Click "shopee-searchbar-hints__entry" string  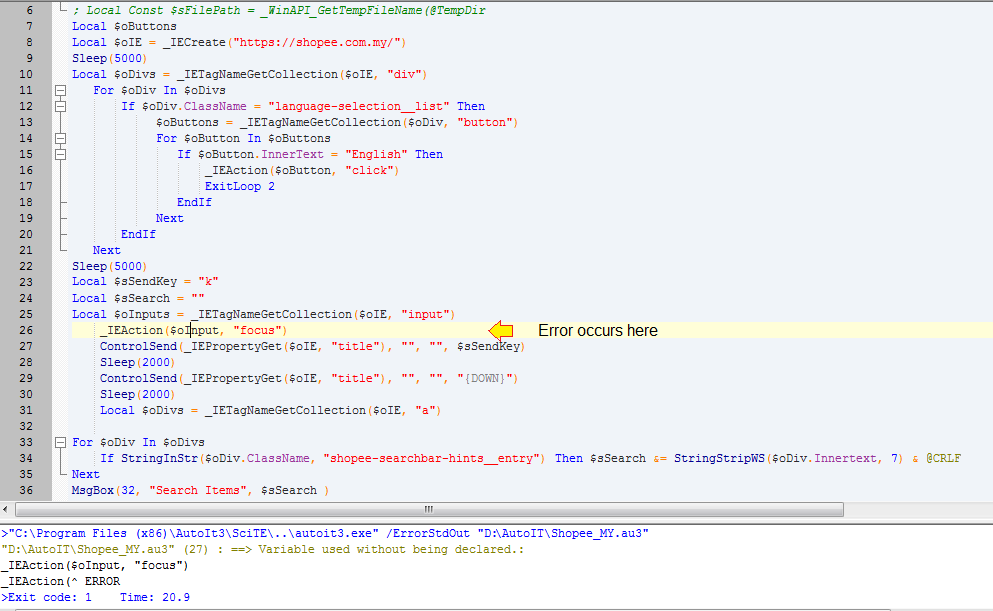click(x=431, y=458)
